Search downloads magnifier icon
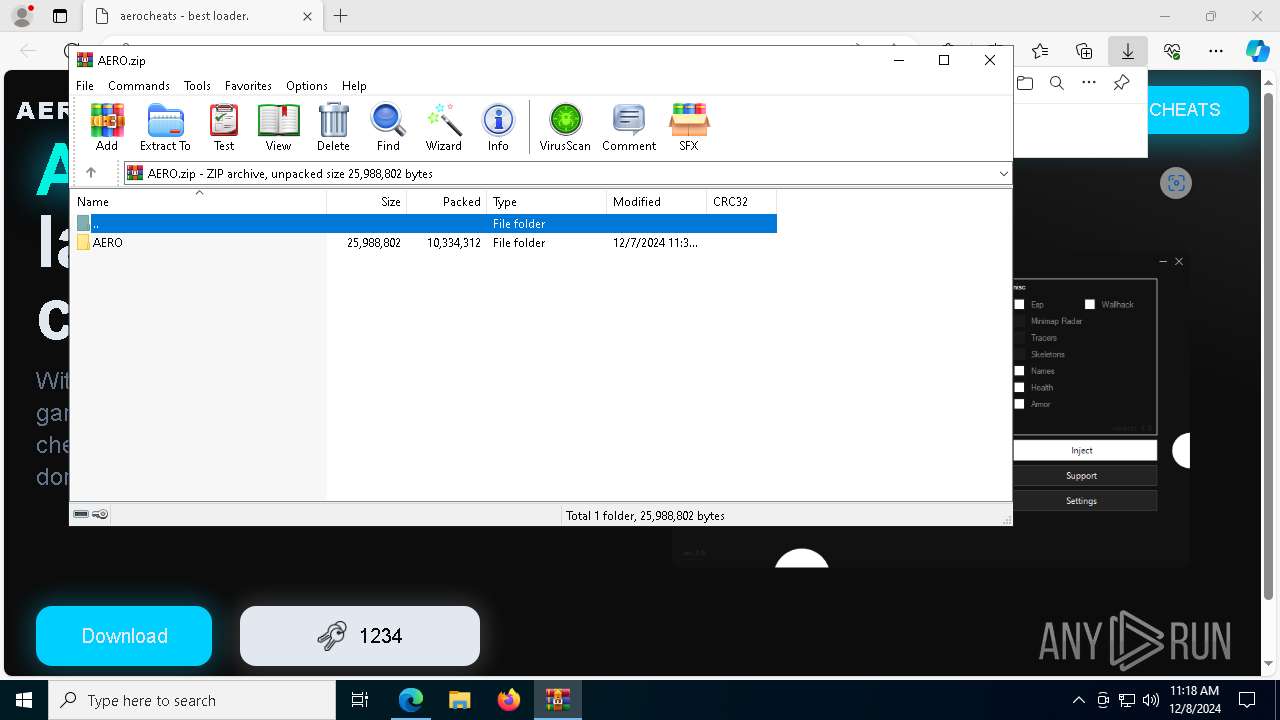This screenshot has height=720, width=1280. pyautogui.click(x=1057, y=83)
